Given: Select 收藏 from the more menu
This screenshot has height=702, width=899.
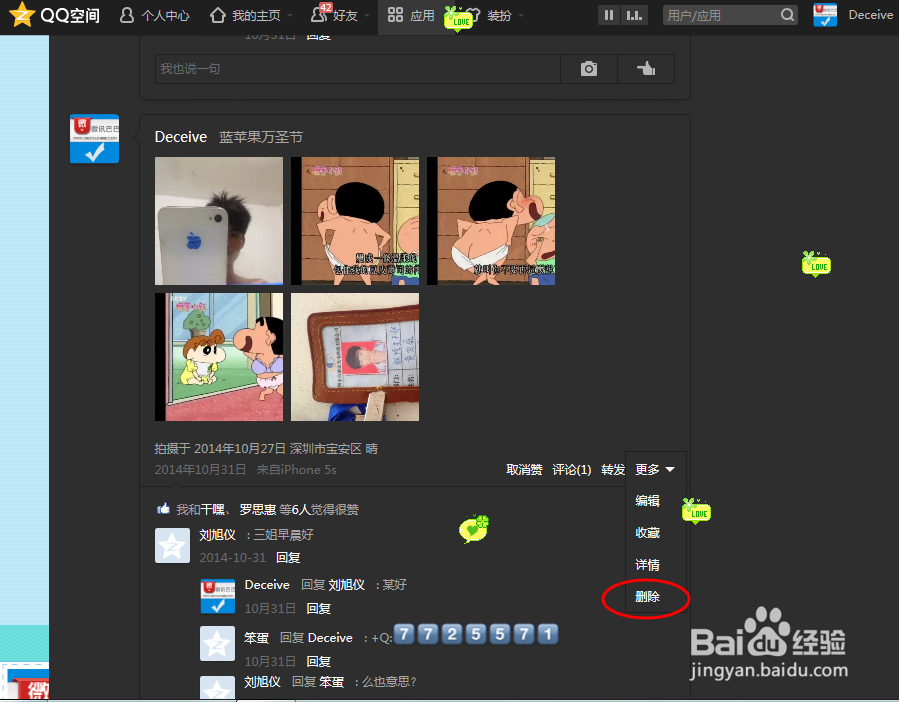Looking at the screenshot, I should click(647, 533).
